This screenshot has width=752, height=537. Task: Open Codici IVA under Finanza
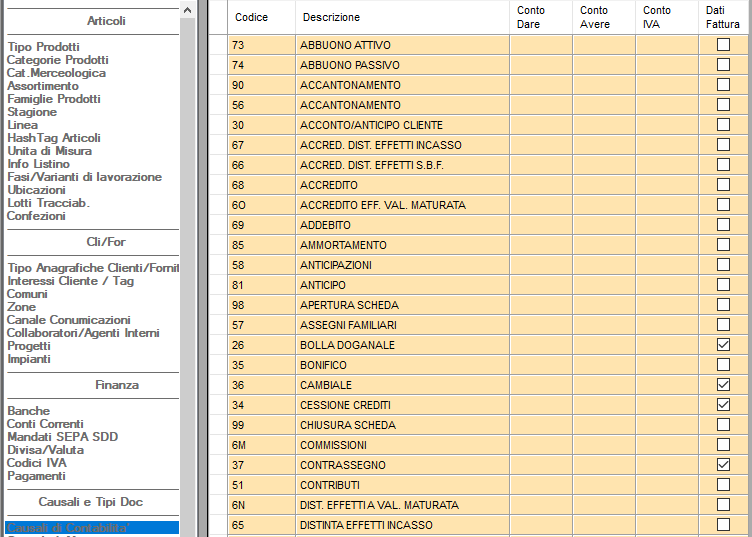click(x=37, y=463)
